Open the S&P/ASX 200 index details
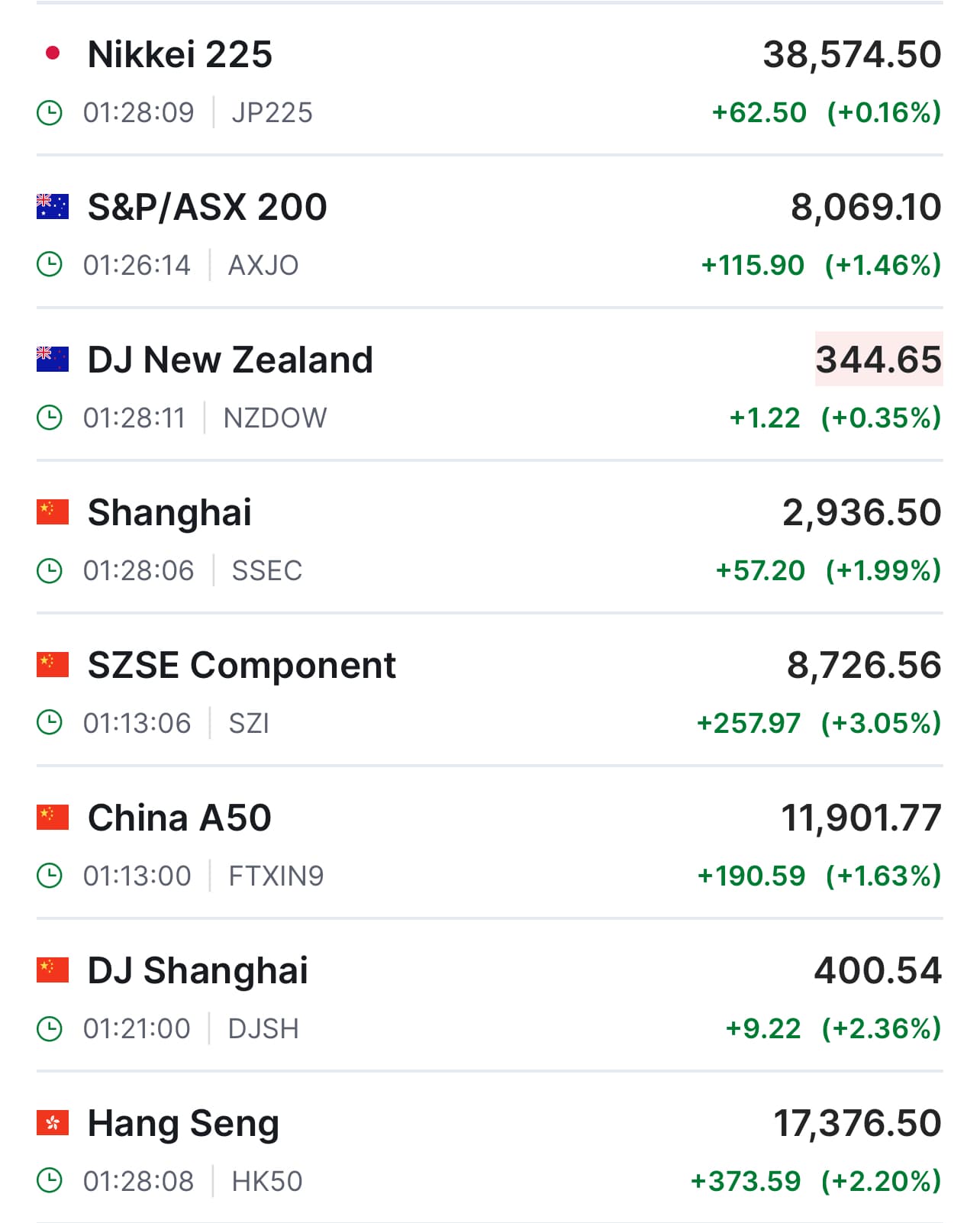This screenshot has height=1223, width=980. tap(207, 208)
